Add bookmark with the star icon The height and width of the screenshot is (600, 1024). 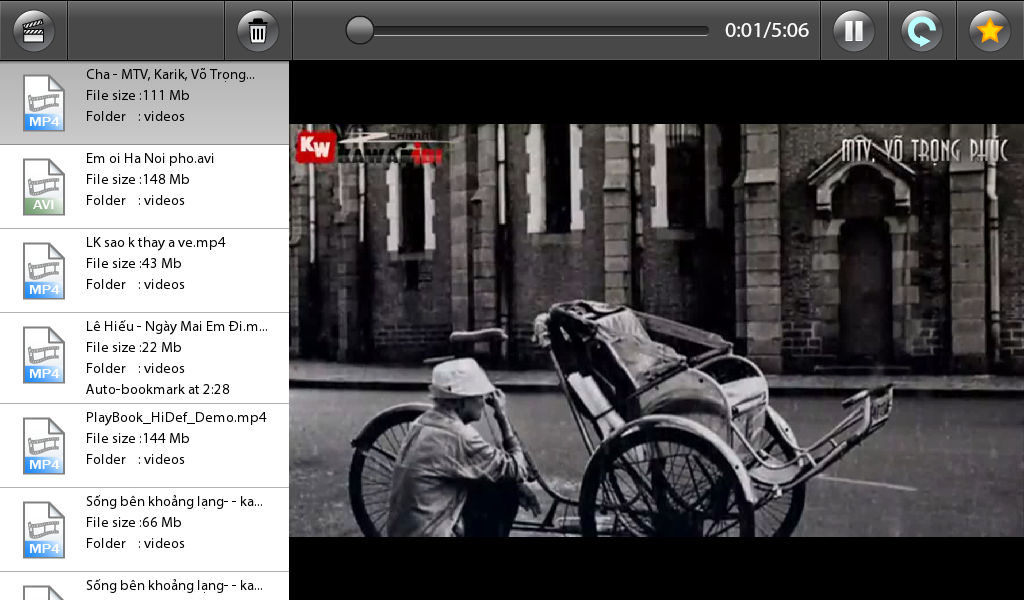click(989, 31)
